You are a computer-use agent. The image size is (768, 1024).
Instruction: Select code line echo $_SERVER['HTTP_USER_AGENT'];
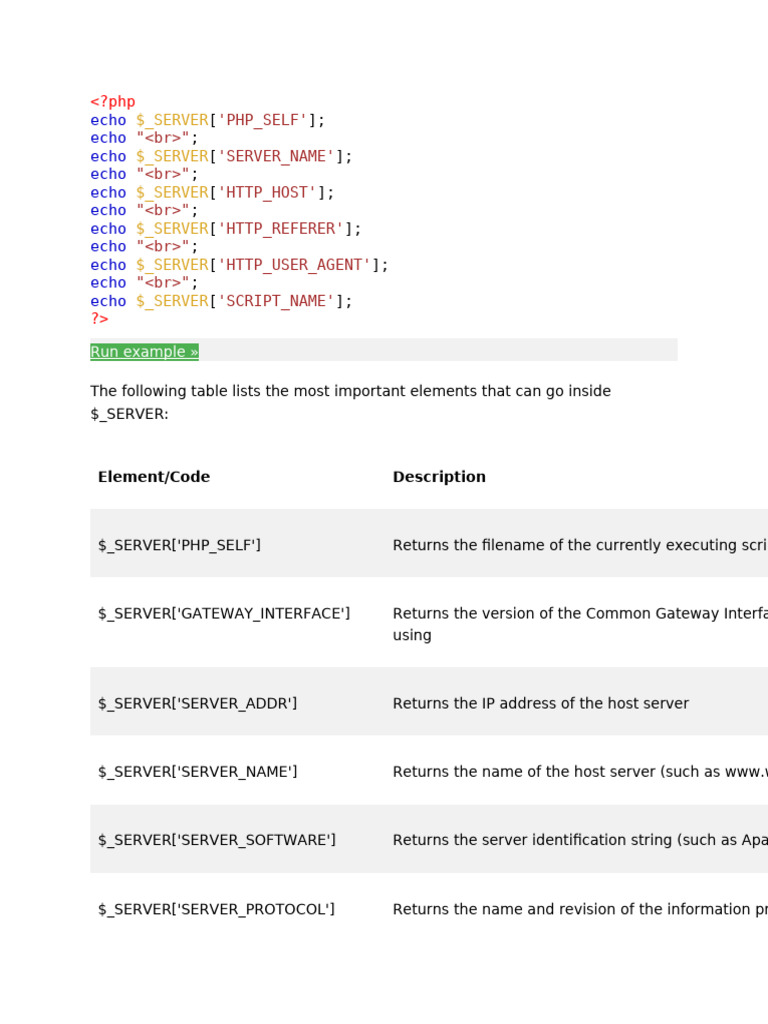239,265
